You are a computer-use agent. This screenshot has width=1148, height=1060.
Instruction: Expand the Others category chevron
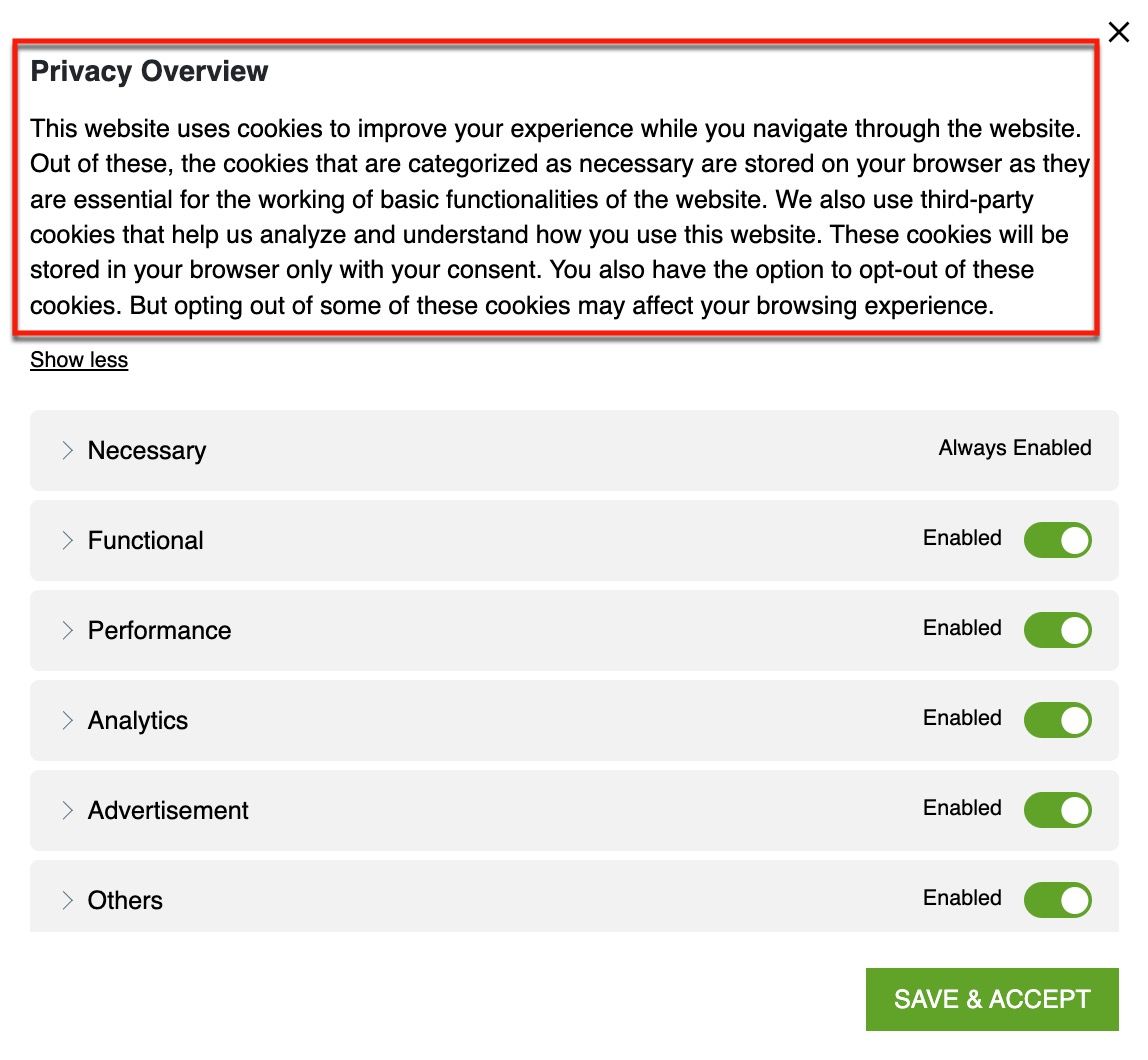click(x=67, y=900)
